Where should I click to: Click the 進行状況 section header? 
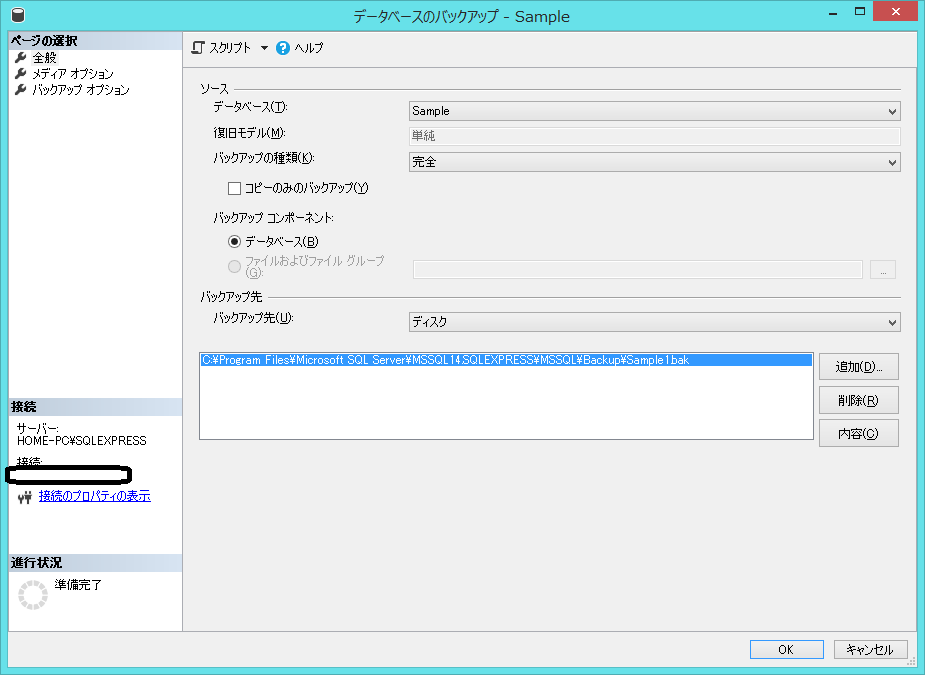tap(95, 563)
